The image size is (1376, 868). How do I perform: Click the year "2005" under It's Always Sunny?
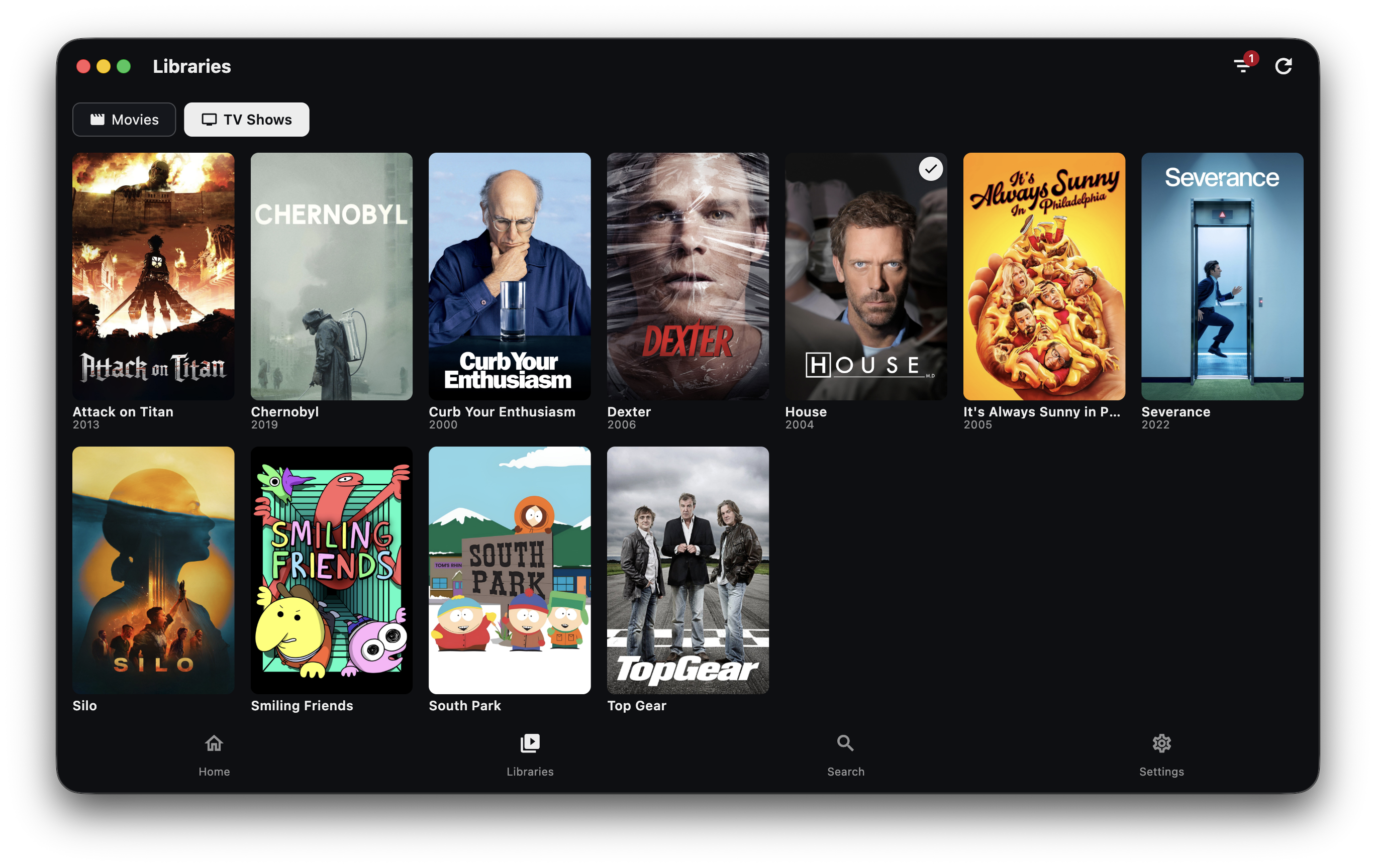tap(977, 425)
